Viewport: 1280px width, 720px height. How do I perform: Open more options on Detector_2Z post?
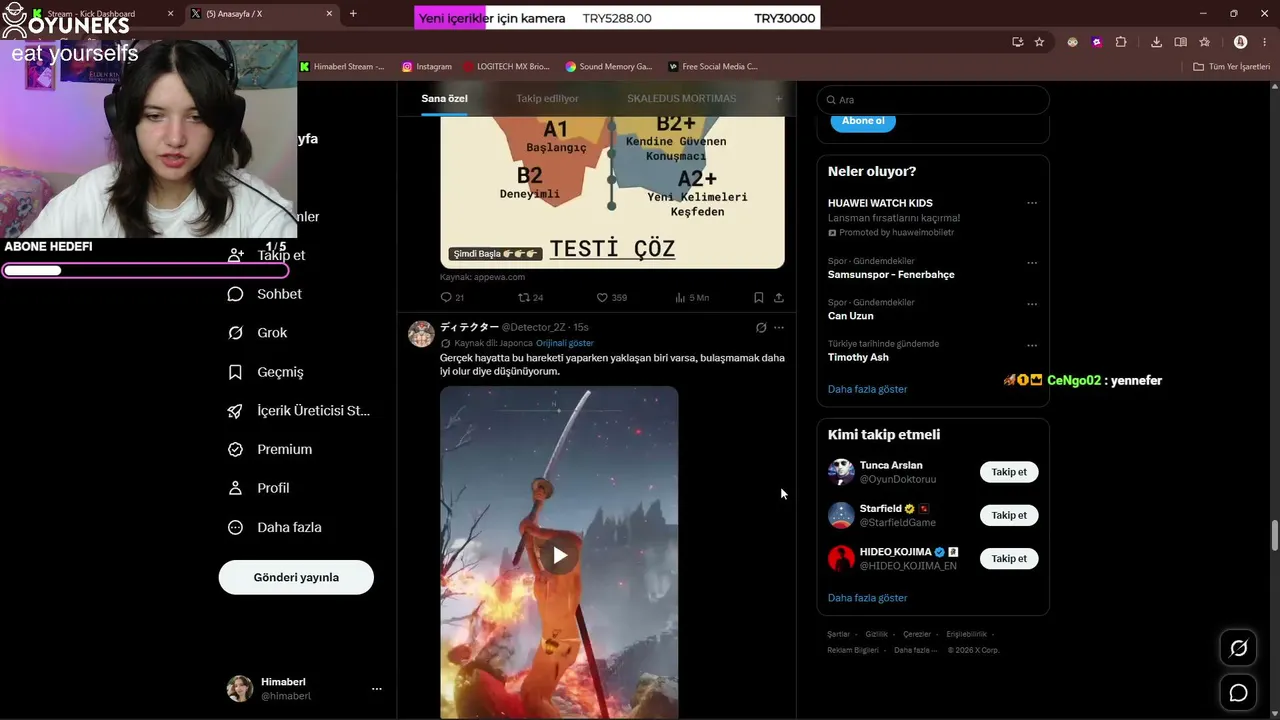779,327
